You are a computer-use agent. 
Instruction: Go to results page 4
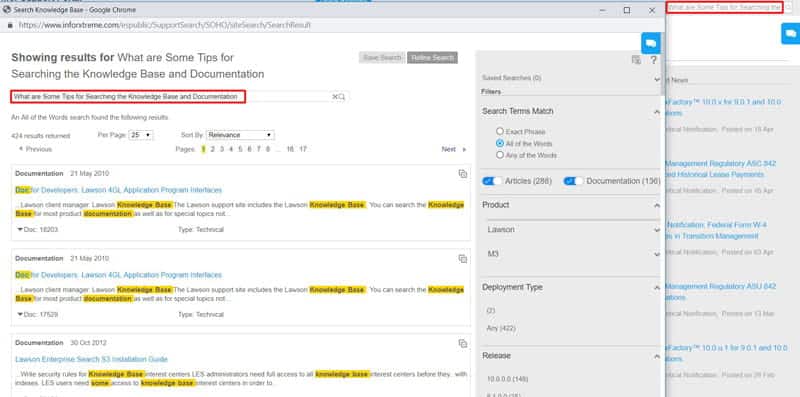coord(231,149)
